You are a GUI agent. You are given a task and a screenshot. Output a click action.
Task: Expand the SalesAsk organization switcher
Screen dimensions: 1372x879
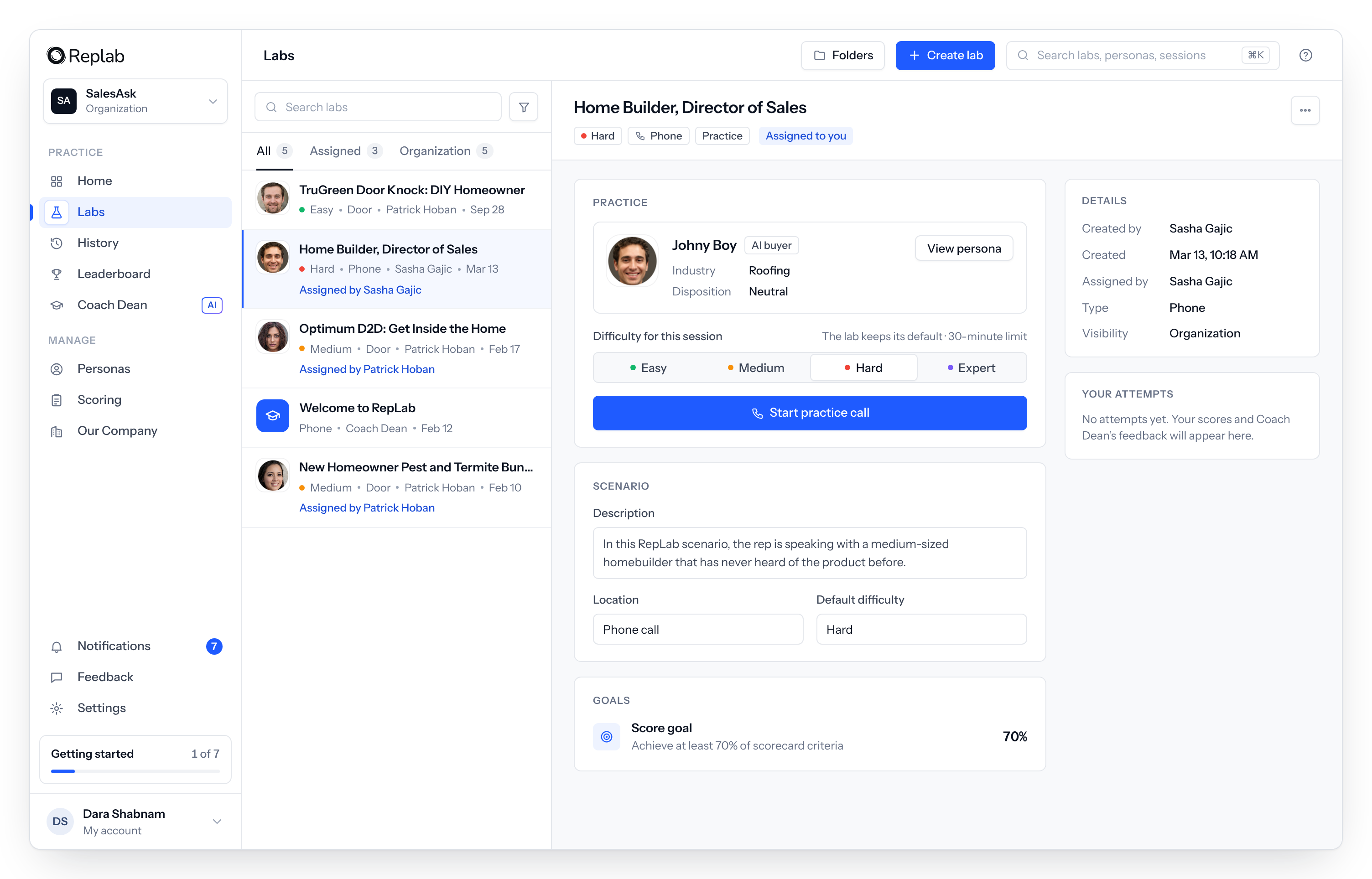(x=135, y=101)
